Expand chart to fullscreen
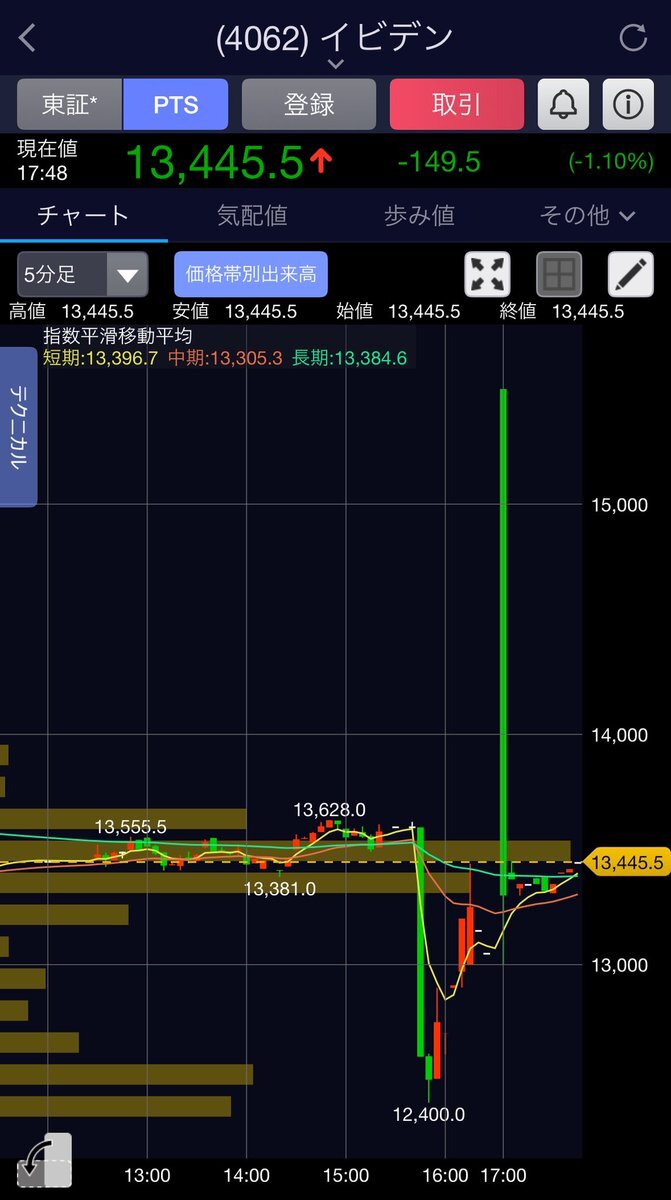The height and width of the screenshot is (1200, 671). pos(487,274)
